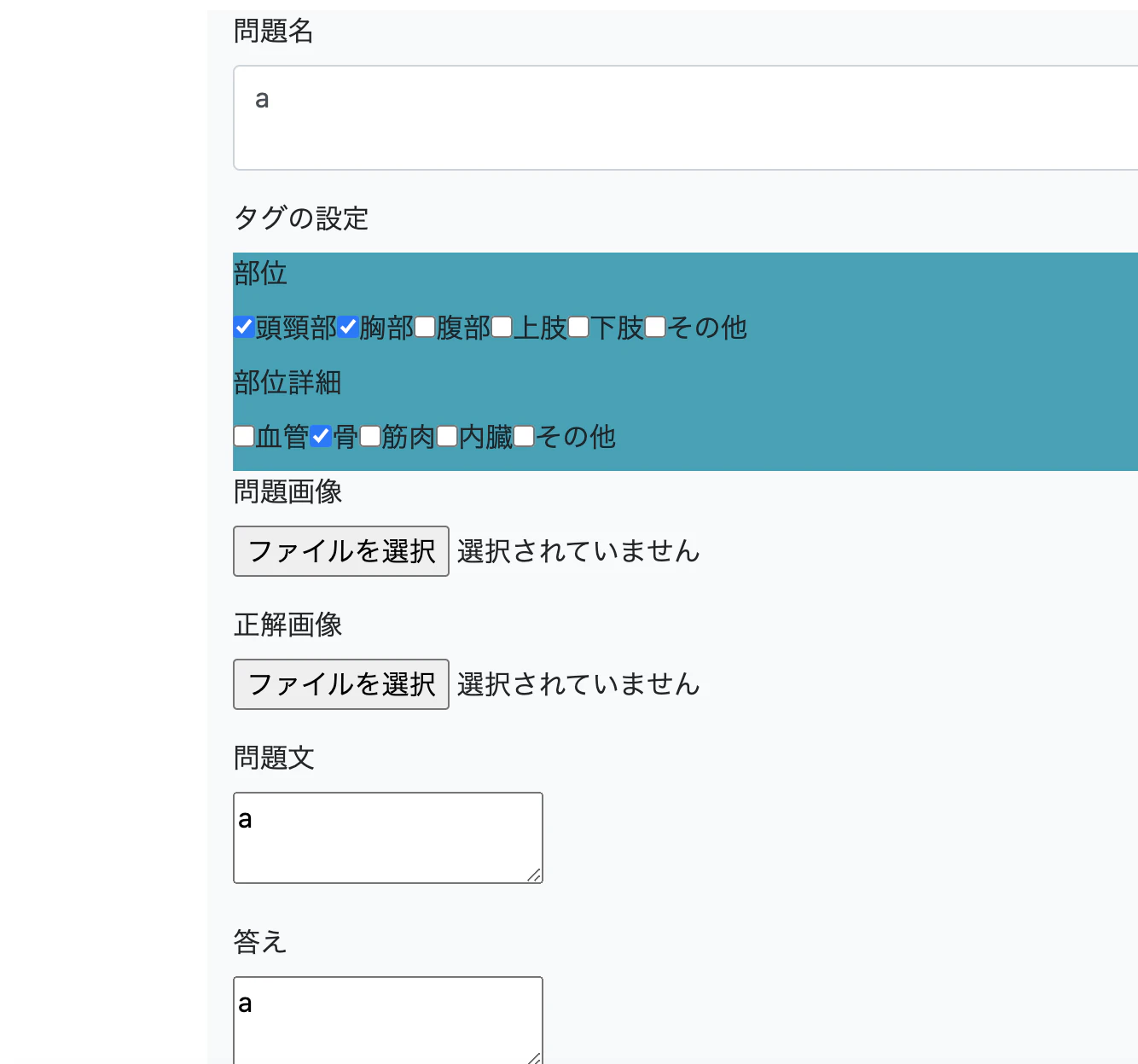This screenshot has height=1064, width=1138.
Task: Click ファイルを選択 under 問題画像
Action: point(340,551)
